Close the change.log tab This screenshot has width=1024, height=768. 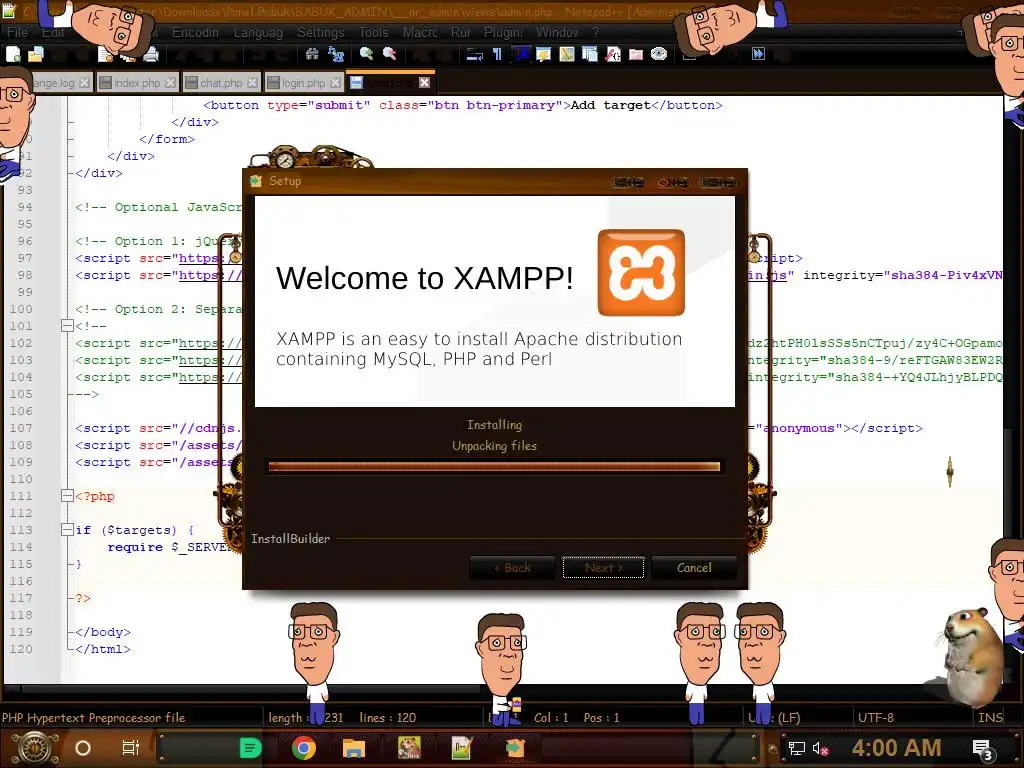coord(84,83)
